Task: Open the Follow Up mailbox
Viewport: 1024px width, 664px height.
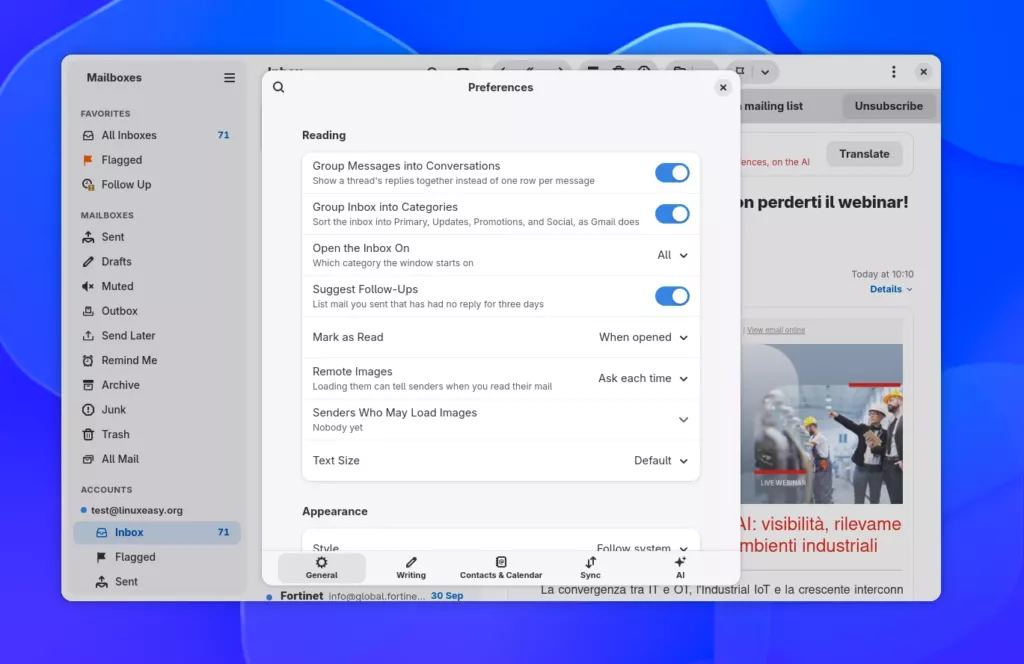Action: (157, 185)
